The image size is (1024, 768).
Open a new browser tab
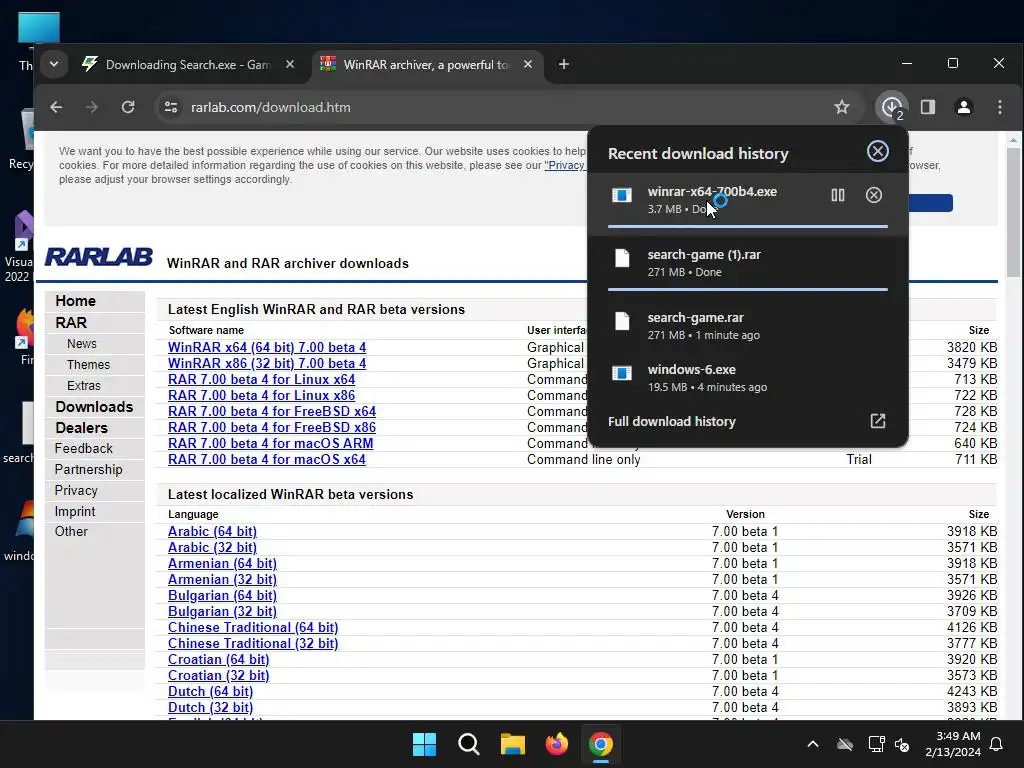[564, 64]
